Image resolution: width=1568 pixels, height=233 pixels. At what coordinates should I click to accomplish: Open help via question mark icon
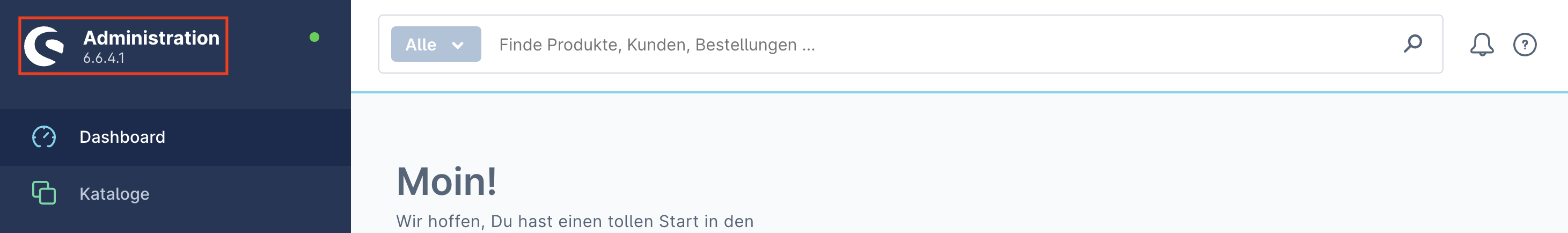[x=1524, y=45]
